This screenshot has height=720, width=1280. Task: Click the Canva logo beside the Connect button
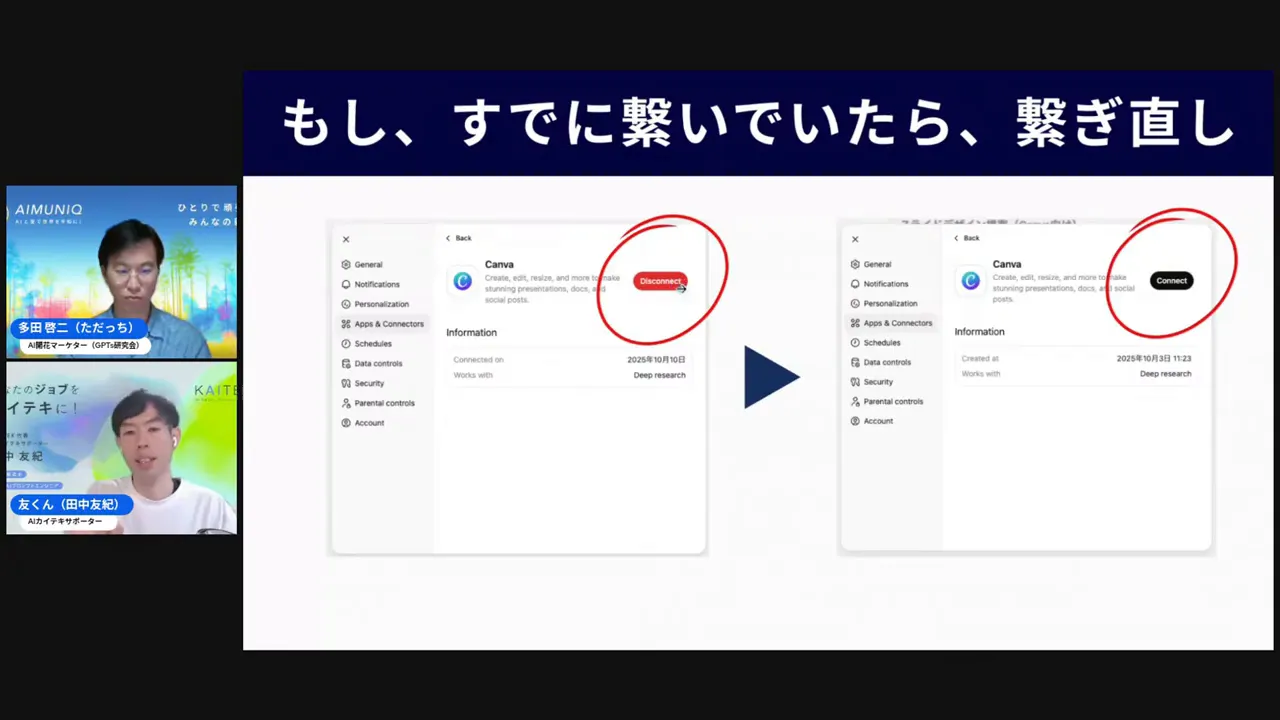(971, 281)
